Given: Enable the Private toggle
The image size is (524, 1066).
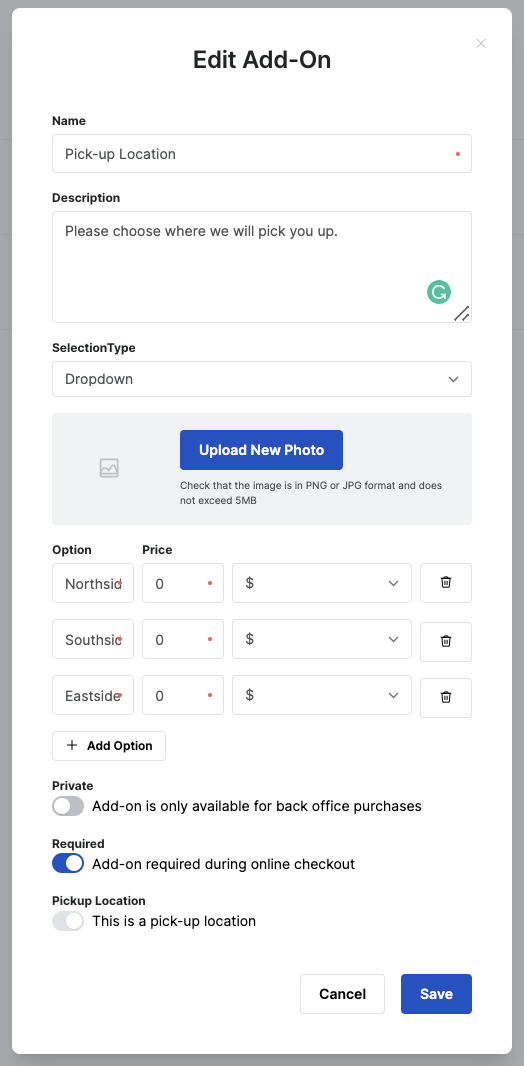Looking at the screenshot, I should pos(68,806).
